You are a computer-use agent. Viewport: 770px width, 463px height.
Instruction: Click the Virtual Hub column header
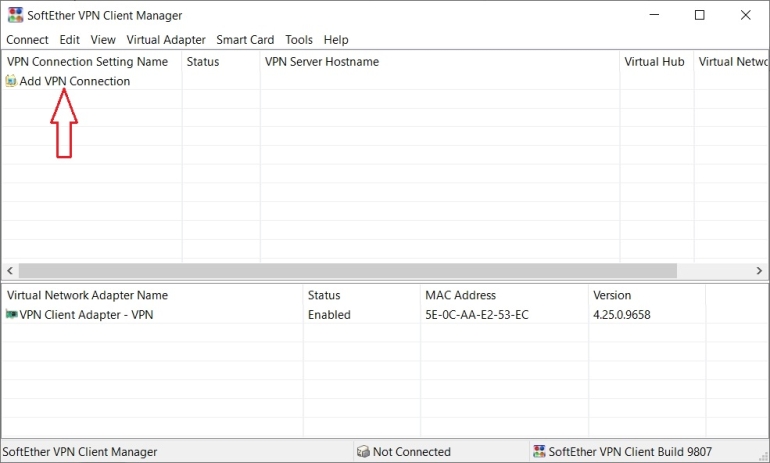point(654,62)
